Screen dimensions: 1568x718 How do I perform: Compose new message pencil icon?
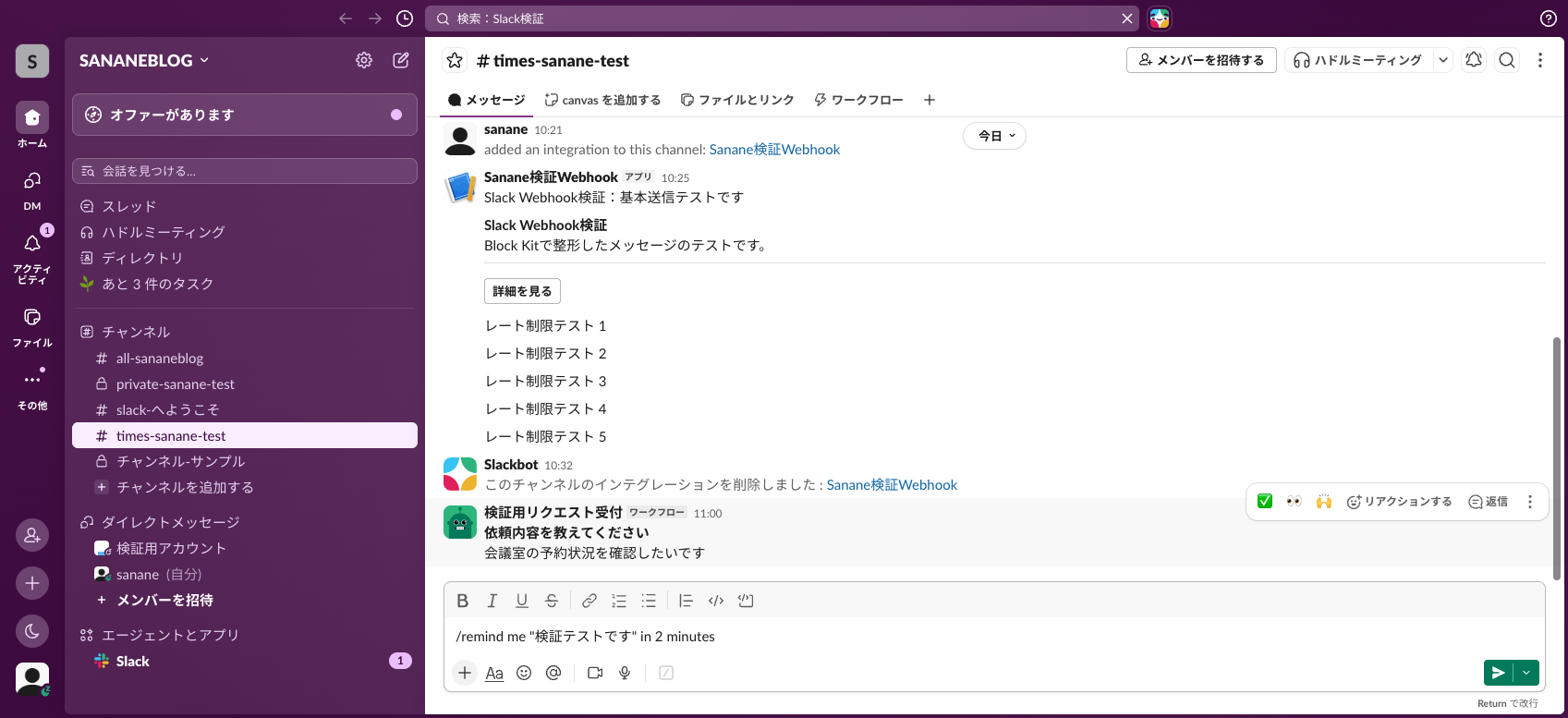tap(401, 60)
